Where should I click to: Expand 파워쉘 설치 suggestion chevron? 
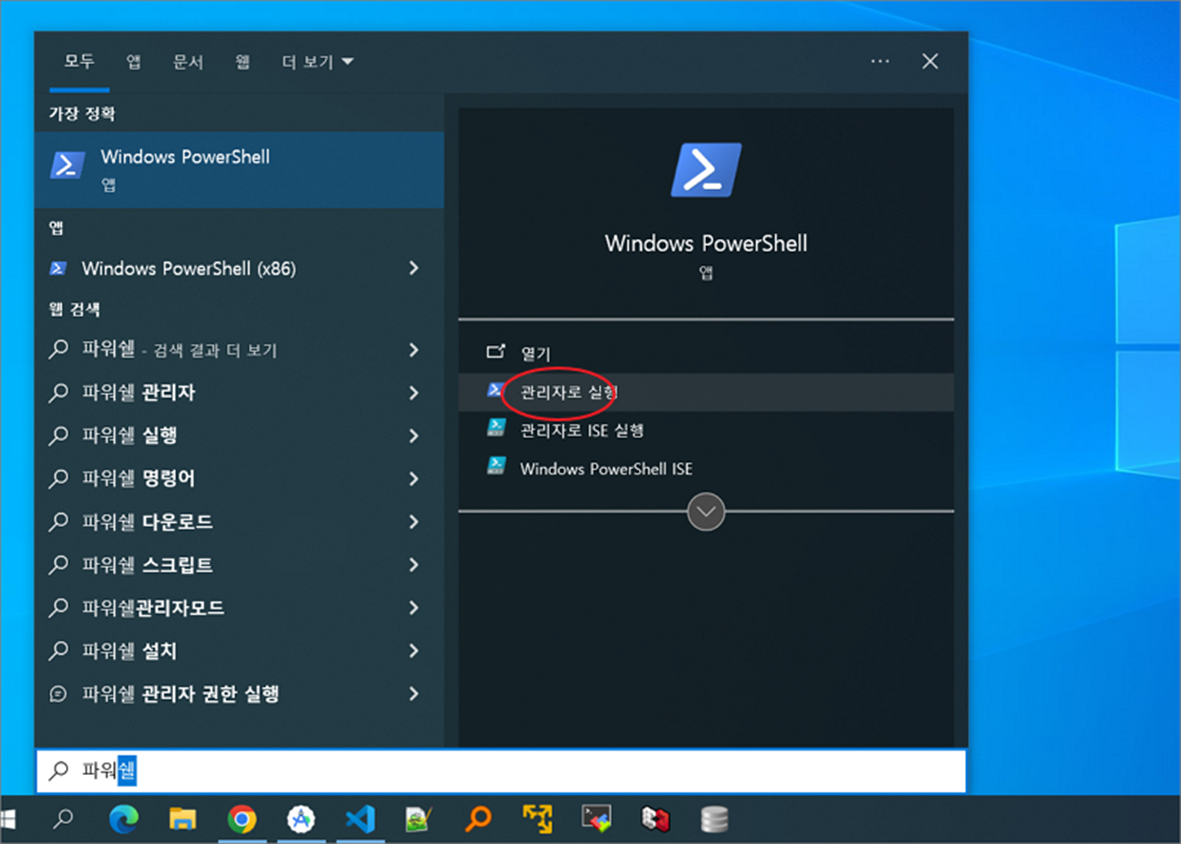[414, 651]
